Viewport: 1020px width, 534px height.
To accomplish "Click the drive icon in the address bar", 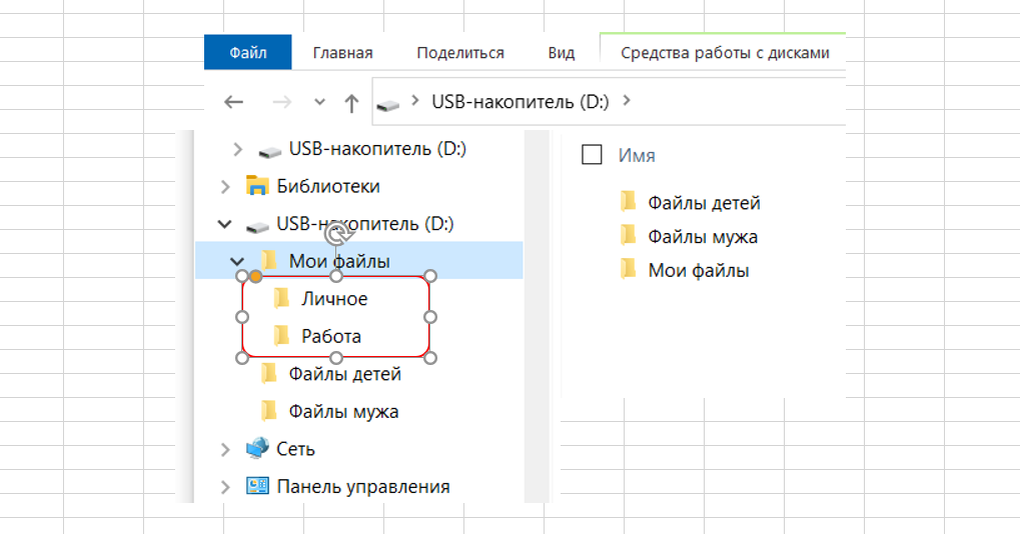I will tap(388, 105).
